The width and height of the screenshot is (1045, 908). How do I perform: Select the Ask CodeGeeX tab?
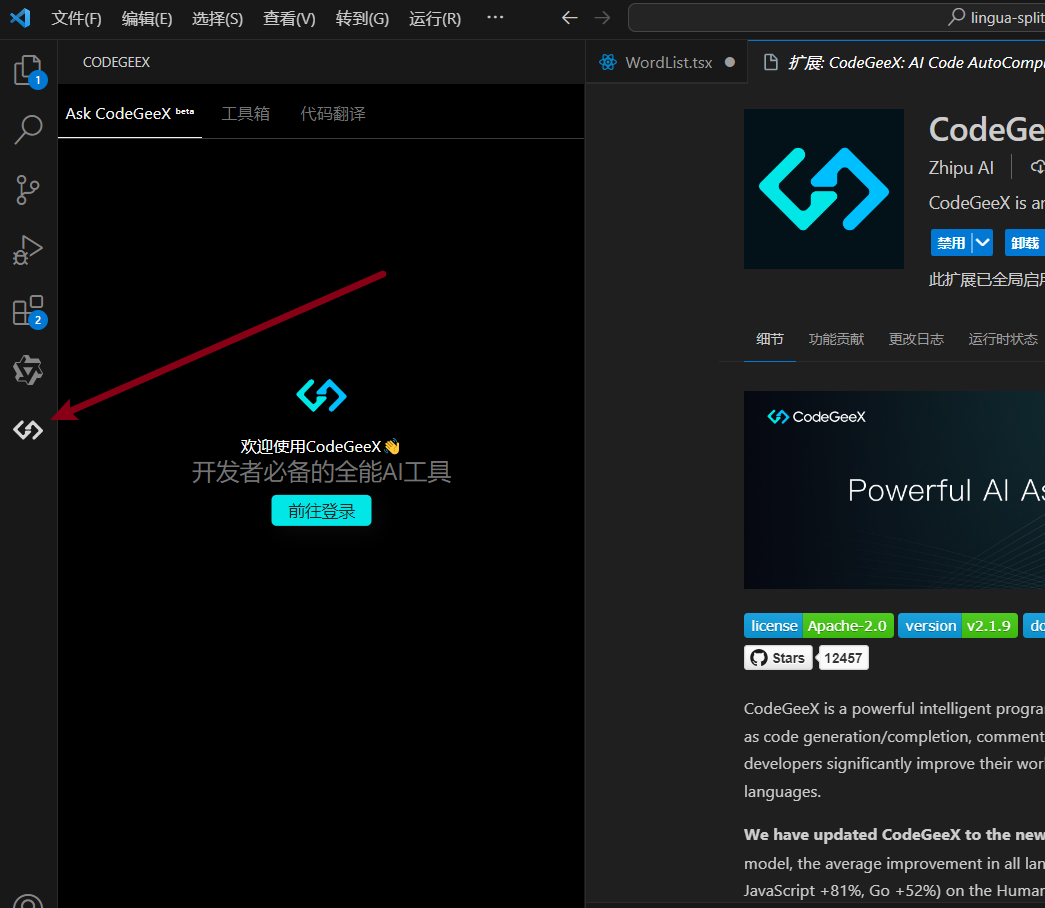(x=130, y=114)
